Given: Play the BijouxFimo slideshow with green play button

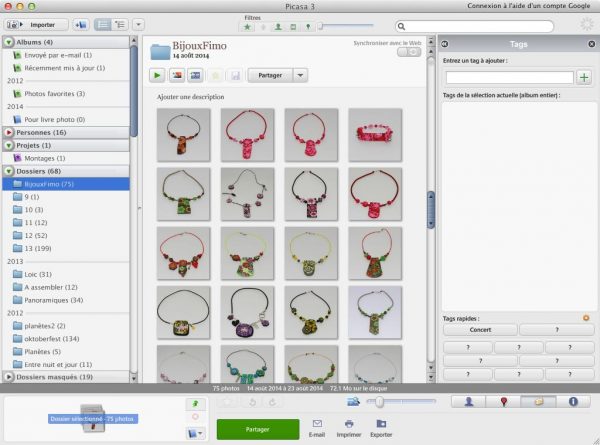Looking at the screenshot, I should click(x=158, y=75).
